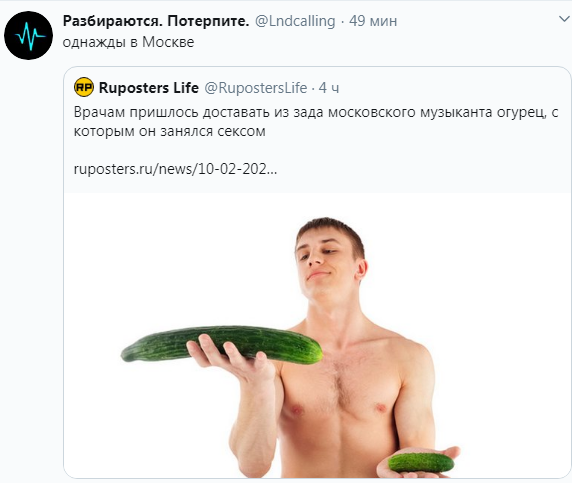This screenshot has height=483, width=572.
Task: Open the tweet via '49 мин' timestamp
Action: point(373,21)
